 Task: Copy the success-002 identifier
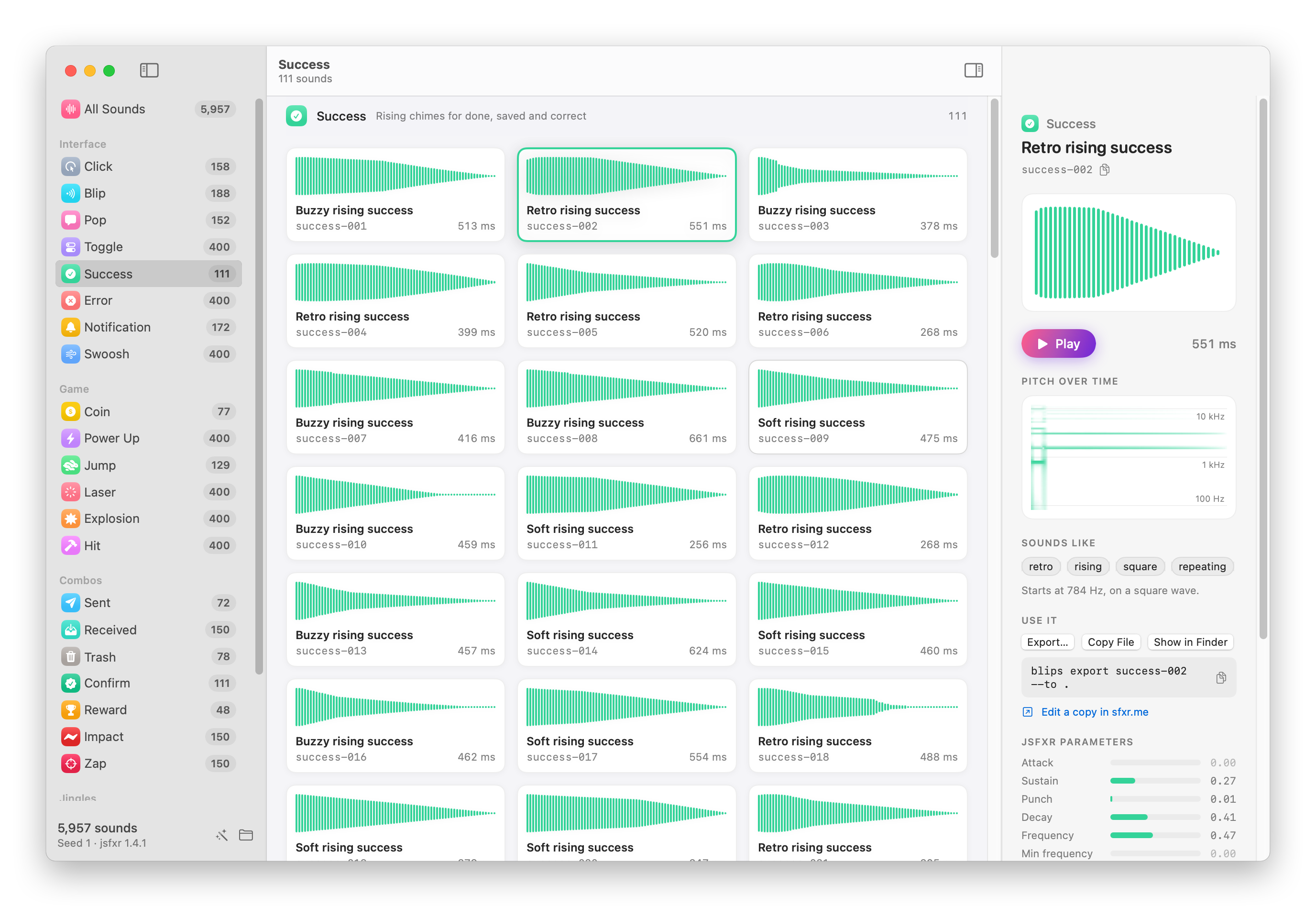point(1105,170)
